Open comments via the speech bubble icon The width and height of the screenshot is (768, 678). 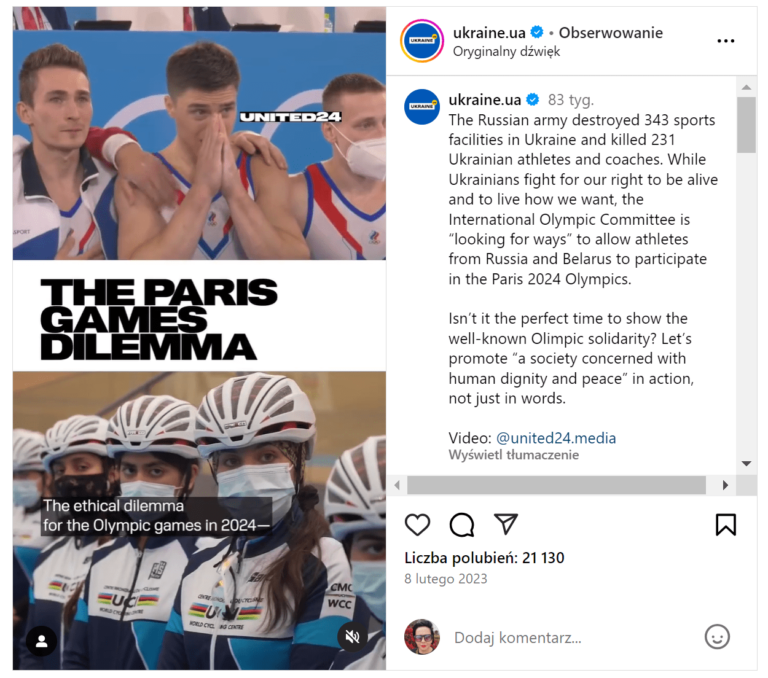[x=461, y=525]
